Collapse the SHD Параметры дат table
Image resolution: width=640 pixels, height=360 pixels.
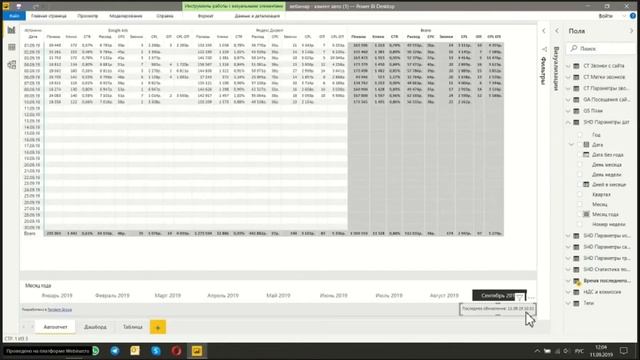568,122
